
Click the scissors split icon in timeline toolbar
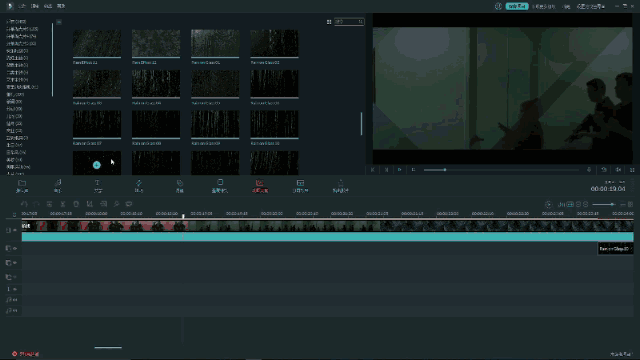pos(63,204)
